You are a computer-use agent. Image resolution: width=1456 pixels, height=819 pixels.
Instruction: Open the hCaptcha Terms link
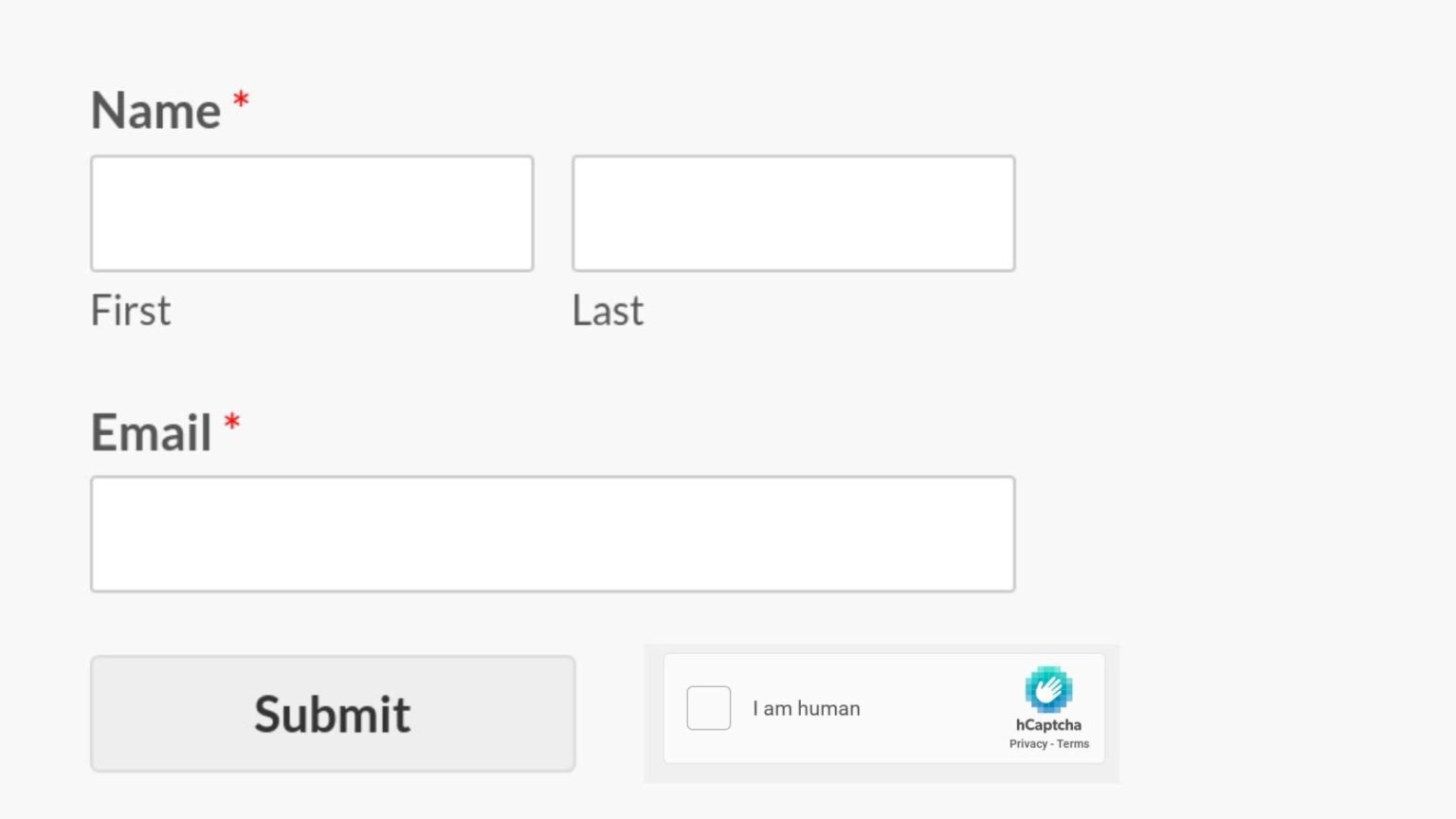coord(1073,744)
